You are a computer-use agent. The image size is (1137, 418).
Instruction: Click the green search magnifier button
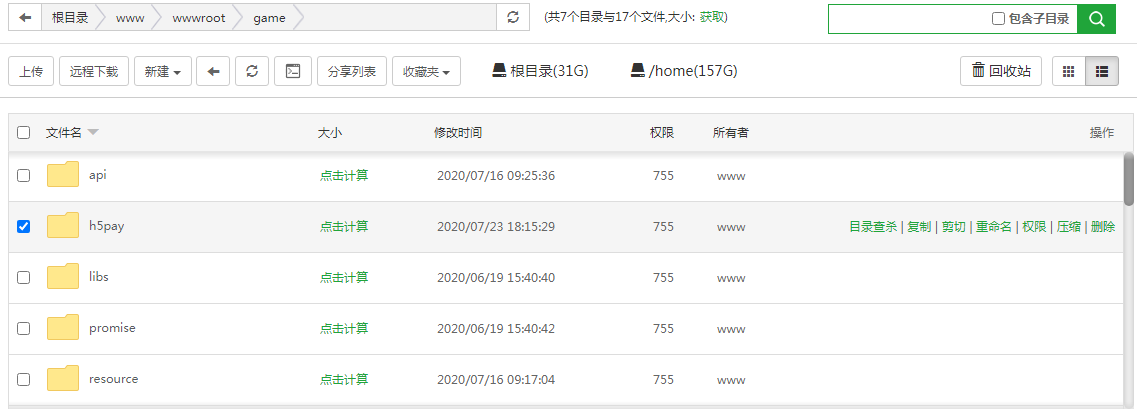1096,19
